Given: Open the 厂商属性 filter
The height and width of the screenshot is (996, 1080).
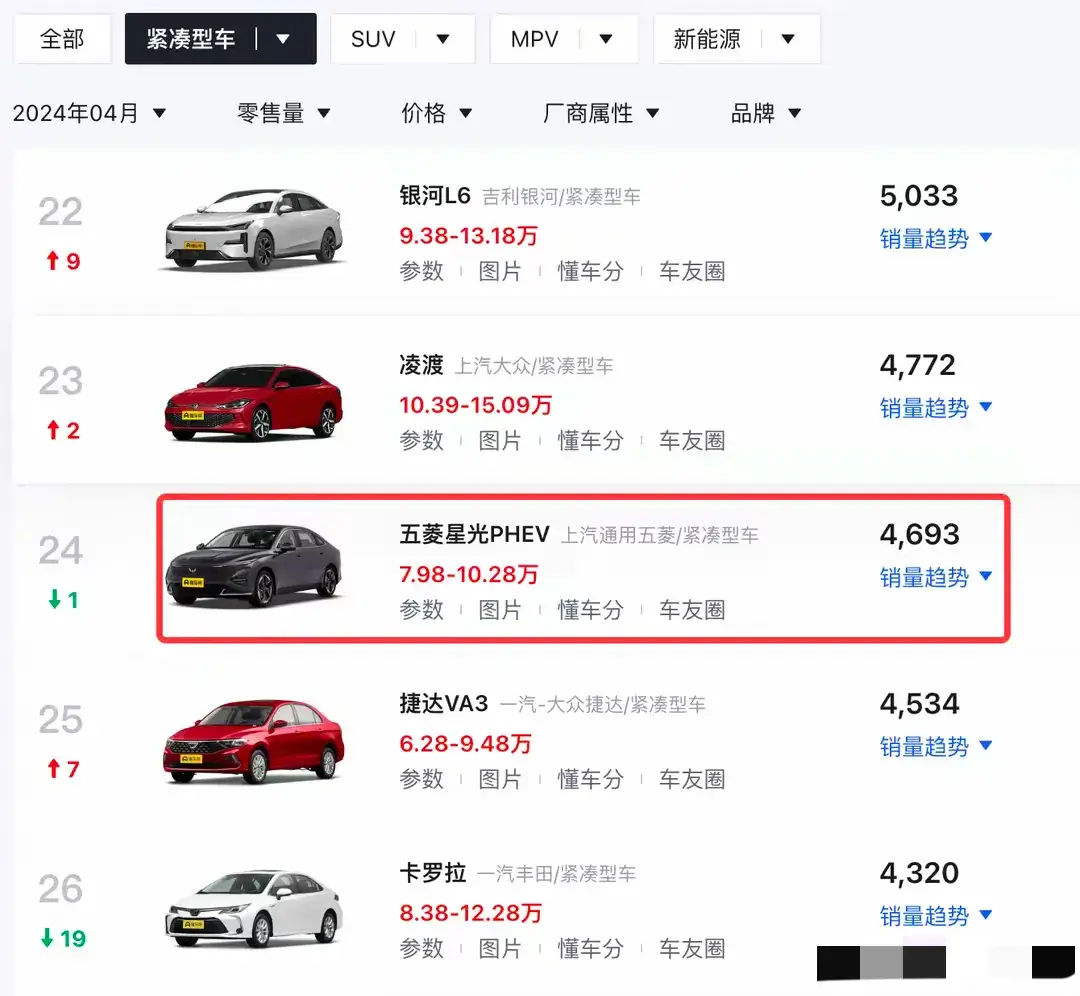Looking at the screenshot, I should (x=601, y=113).
